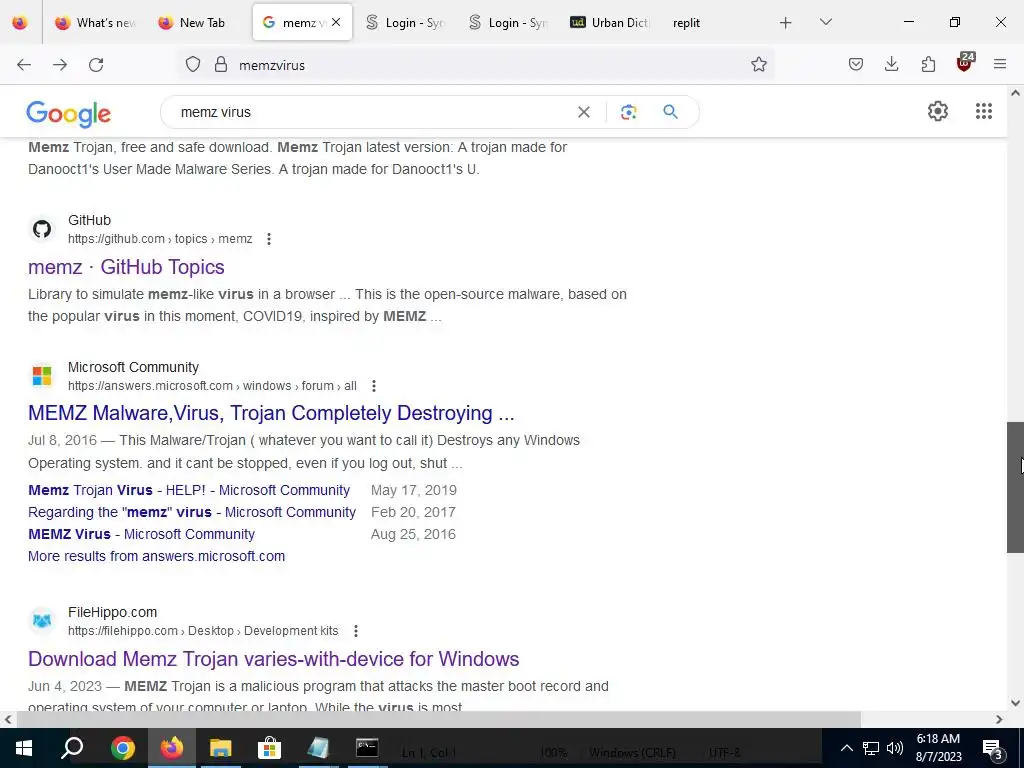This screenshot has width=1024, height=768.
Task: Close the memz virus search tab
Action: coord(336,22)
